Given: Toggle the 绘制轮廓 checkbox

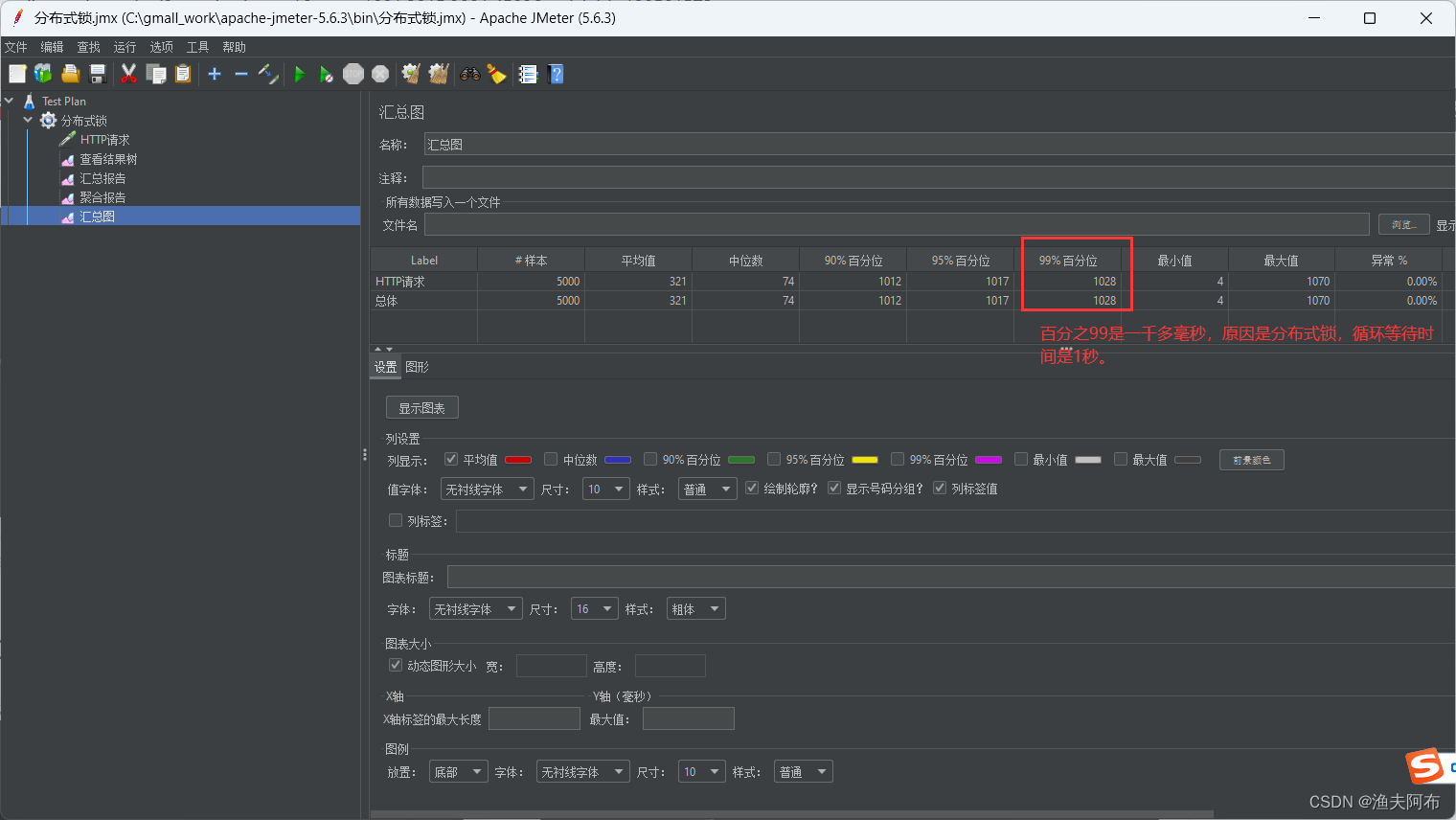Looking at the screenshot, I should click(752, 489).
